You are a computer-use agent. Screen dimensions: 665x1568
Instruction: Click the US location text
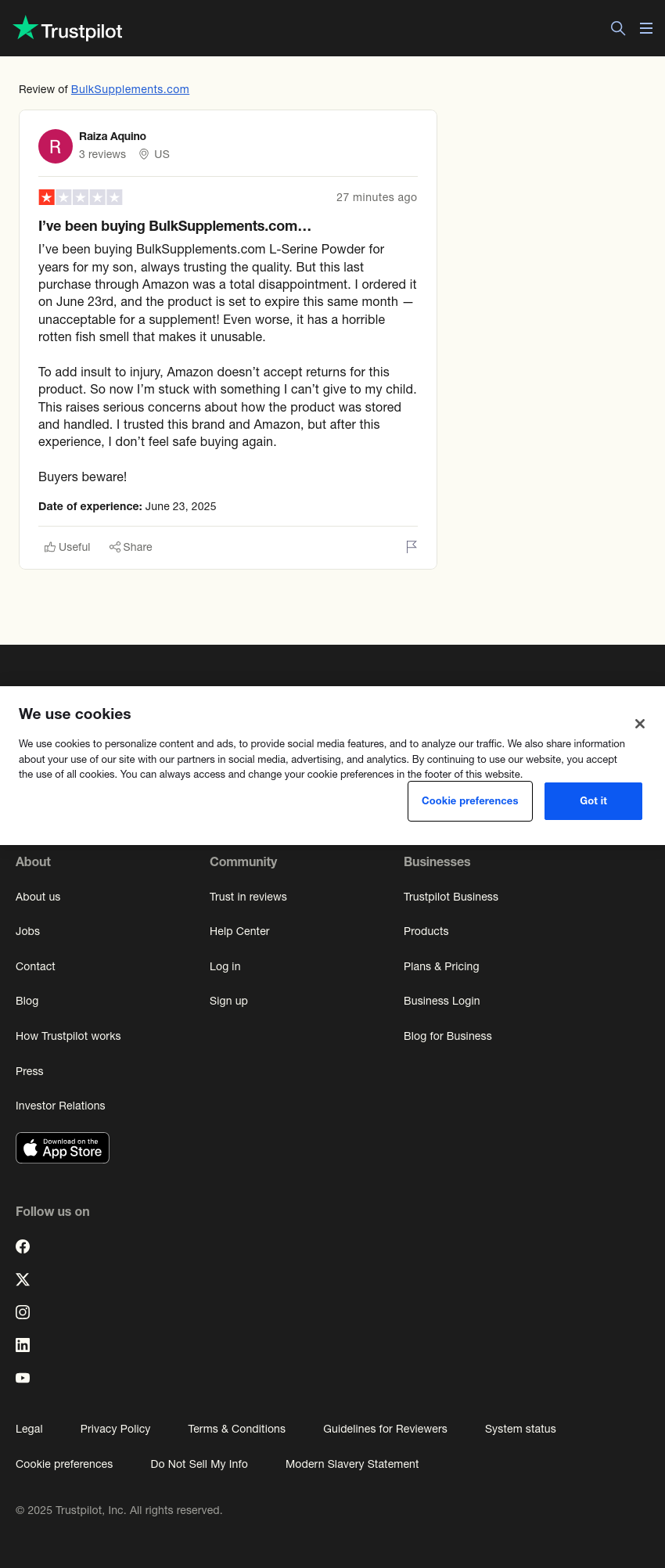pos(162,154)
